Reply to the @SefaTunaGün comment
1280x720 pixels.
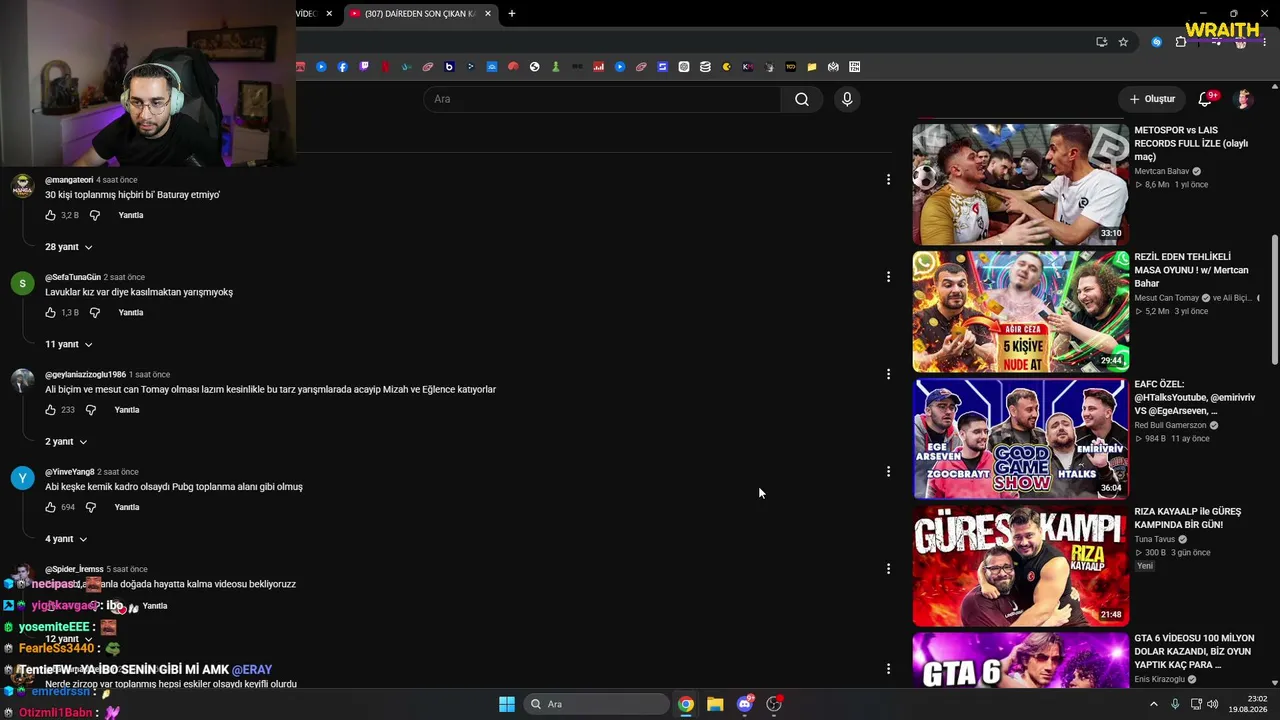pos(131,312)
